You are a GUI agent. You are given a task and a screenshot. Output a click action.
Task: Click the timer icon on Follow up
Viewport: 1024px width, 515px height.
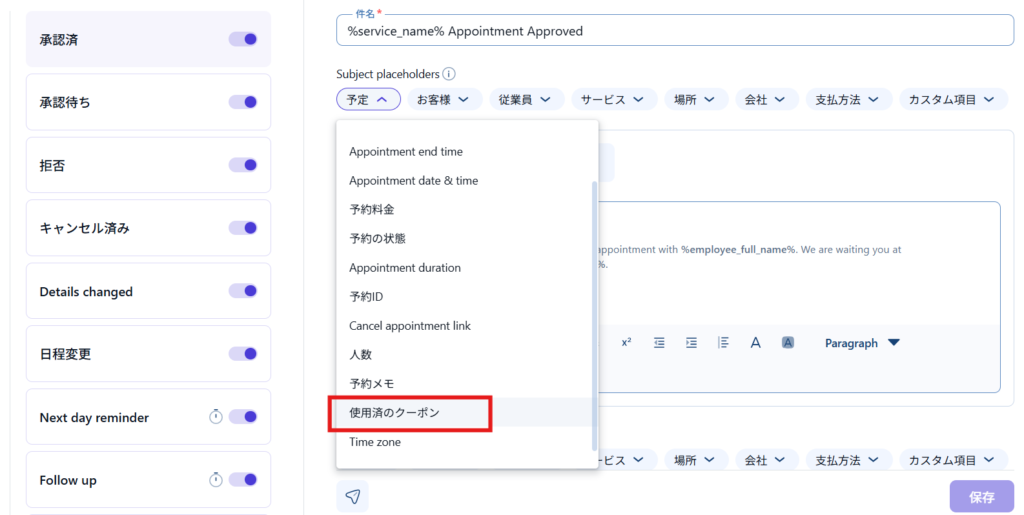[x=215, y=480]
